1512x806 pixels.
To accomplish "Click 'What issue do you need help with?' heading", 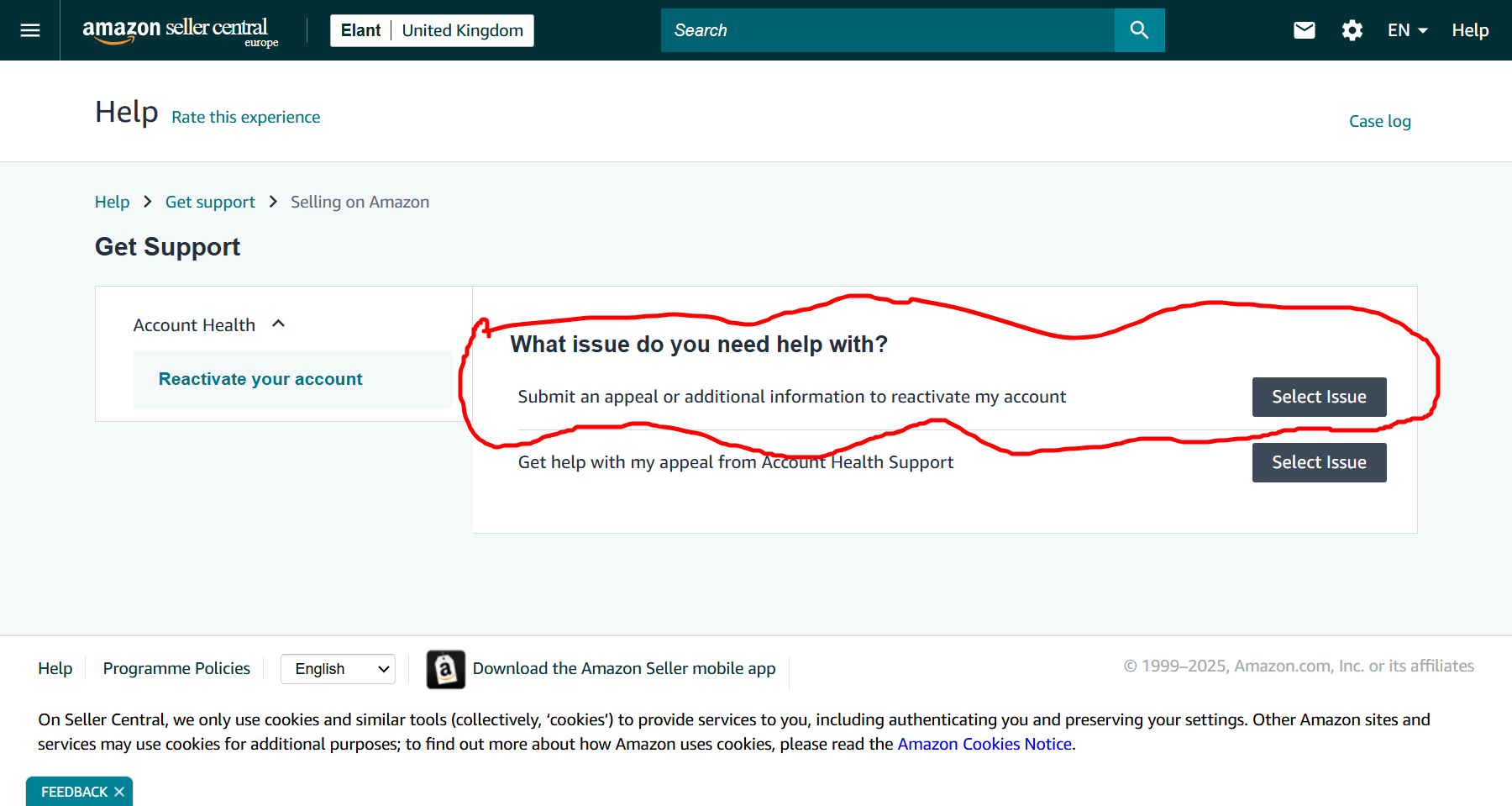I will click(x=699, y=344).
